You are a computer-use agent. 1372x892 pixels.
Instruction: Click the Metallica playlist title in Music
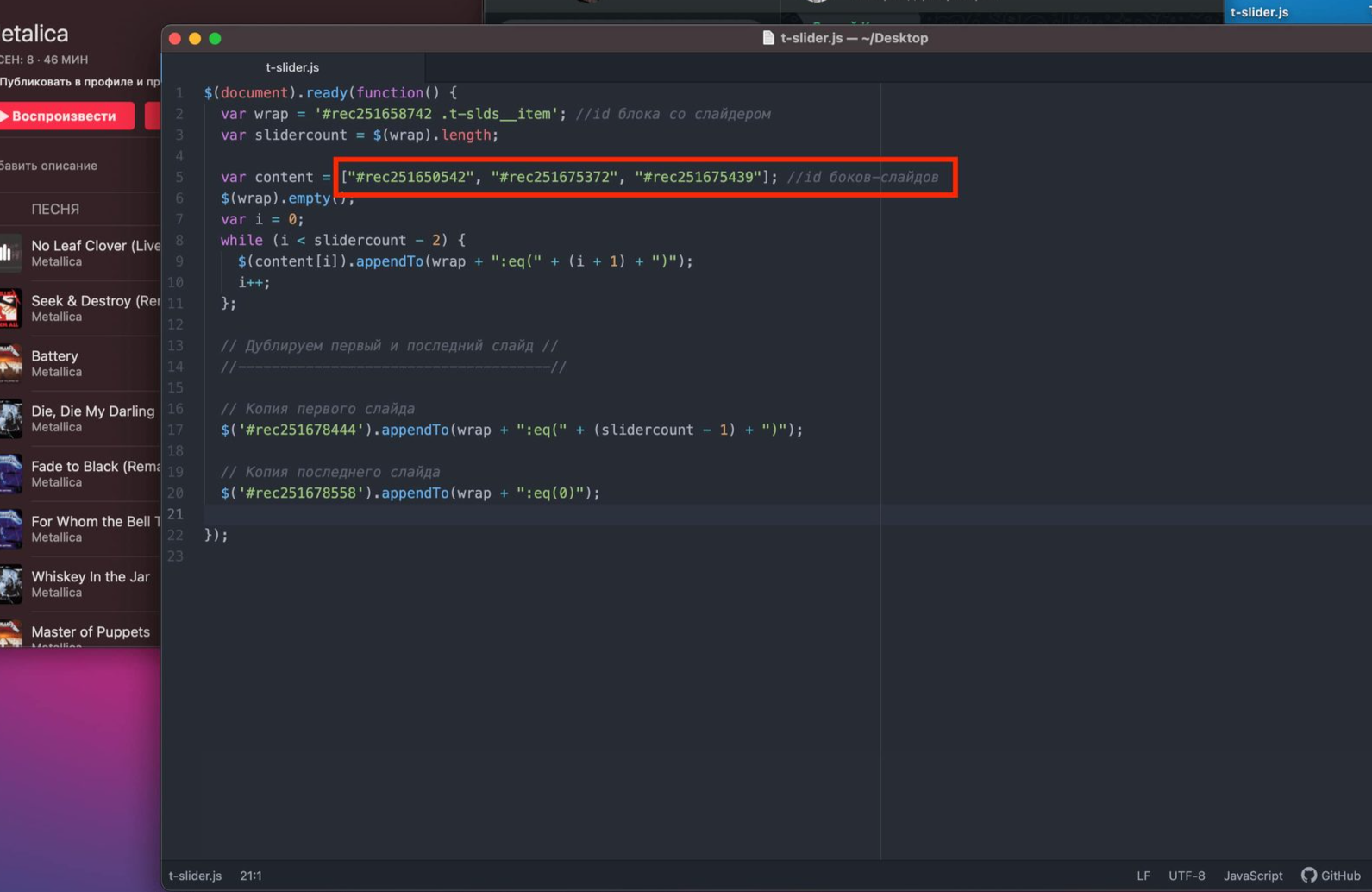[34, 34]
